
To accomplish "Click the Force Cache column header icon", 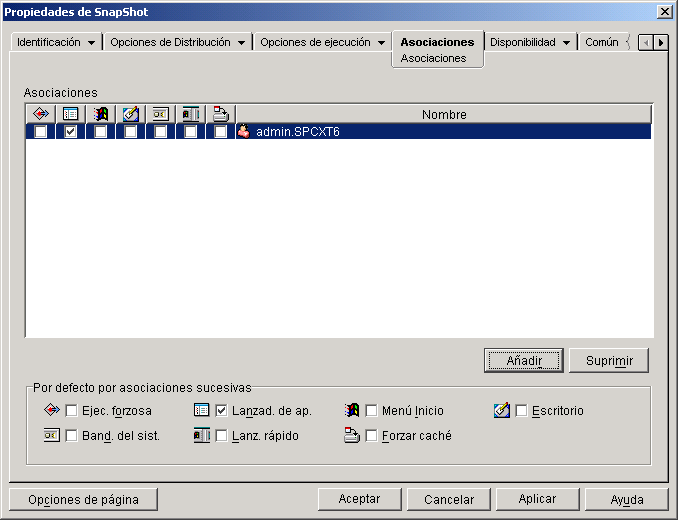I will pos(221,114).
